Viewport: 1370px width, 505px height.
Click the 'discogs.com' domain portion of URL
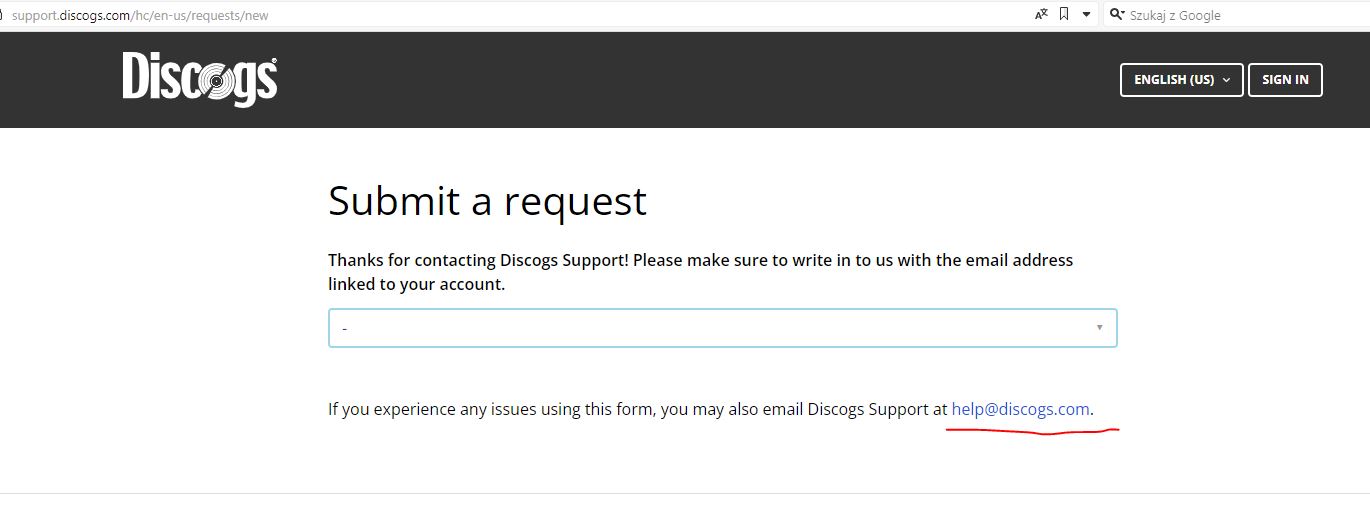point(96,15)
